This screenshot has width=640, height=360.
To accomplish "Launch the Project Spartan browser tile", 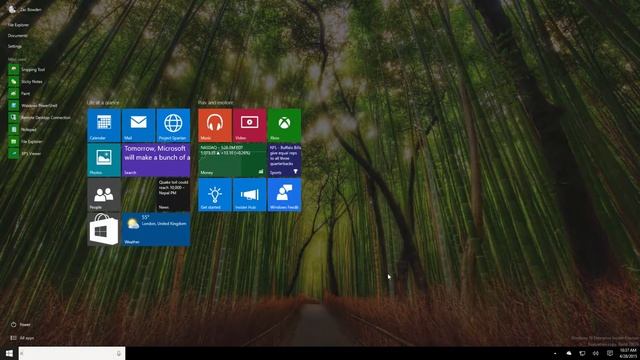I will click(x=173, y=125).
